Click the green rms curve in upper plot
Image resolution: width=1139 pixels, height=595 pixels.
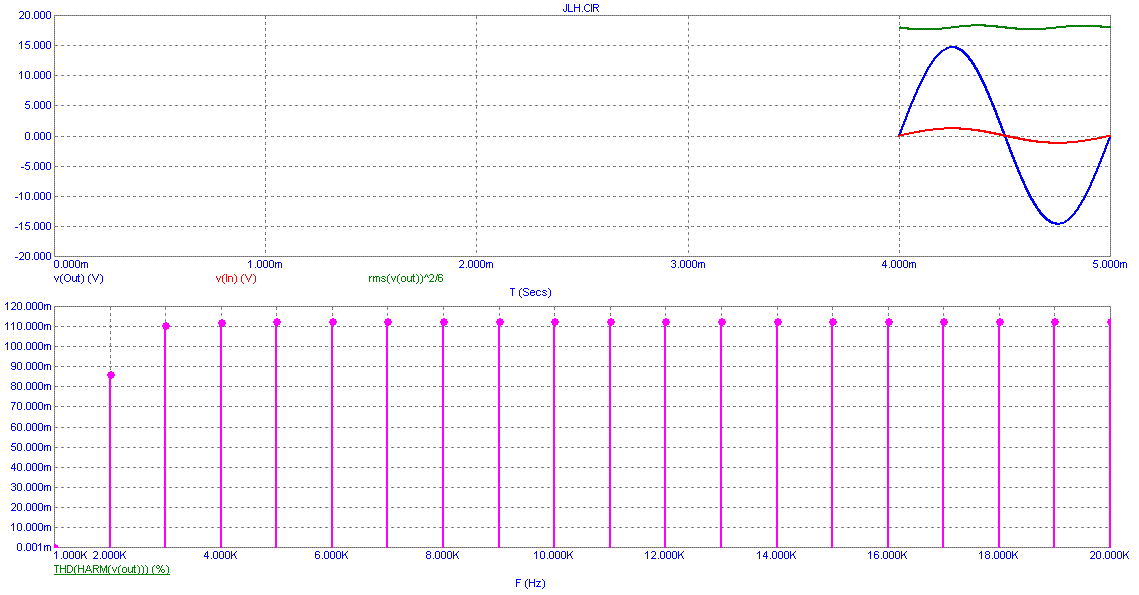[1005, 27]
